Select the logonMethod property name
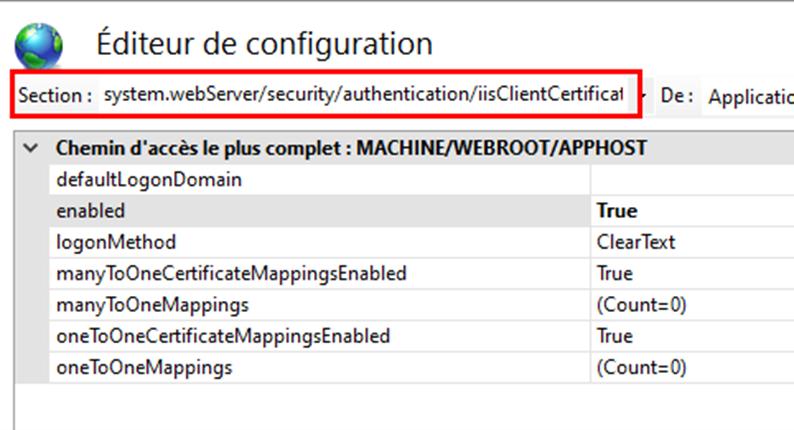Viewport: 794px width, 430px height. tap(116, 242)
